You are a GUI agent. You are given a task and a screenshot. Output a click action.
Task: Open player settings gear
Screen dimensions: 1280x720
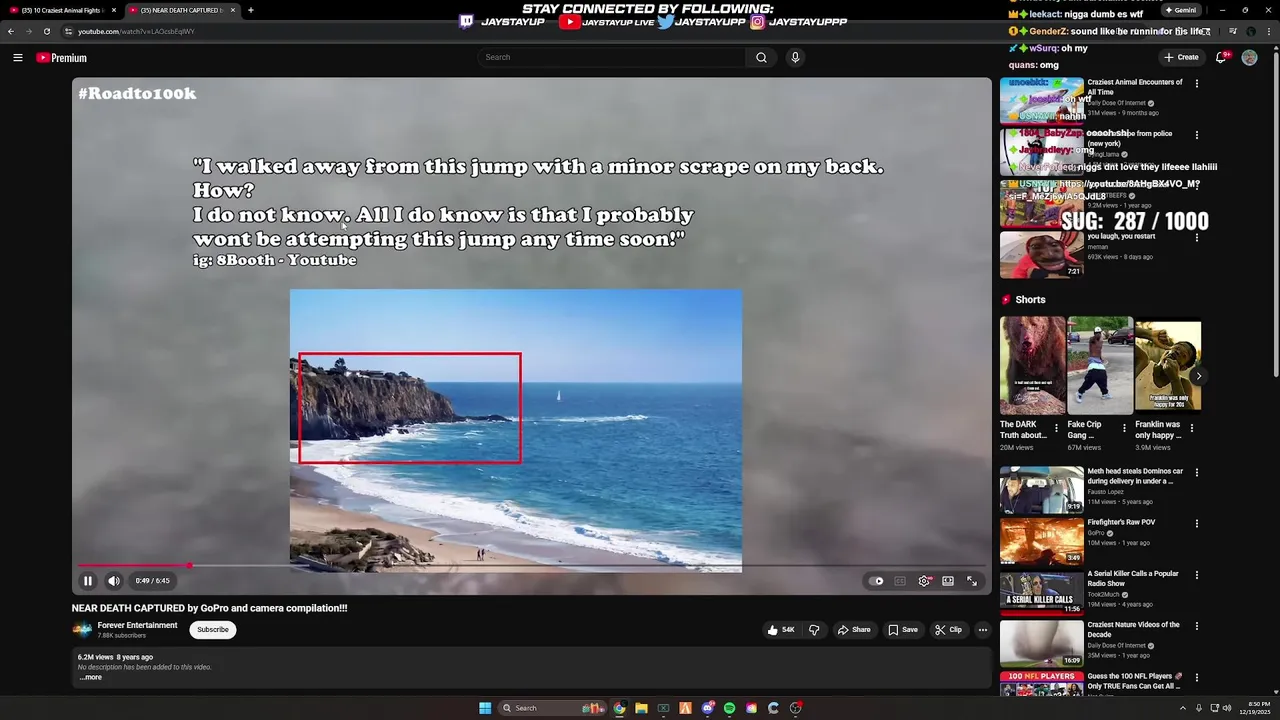924,581
